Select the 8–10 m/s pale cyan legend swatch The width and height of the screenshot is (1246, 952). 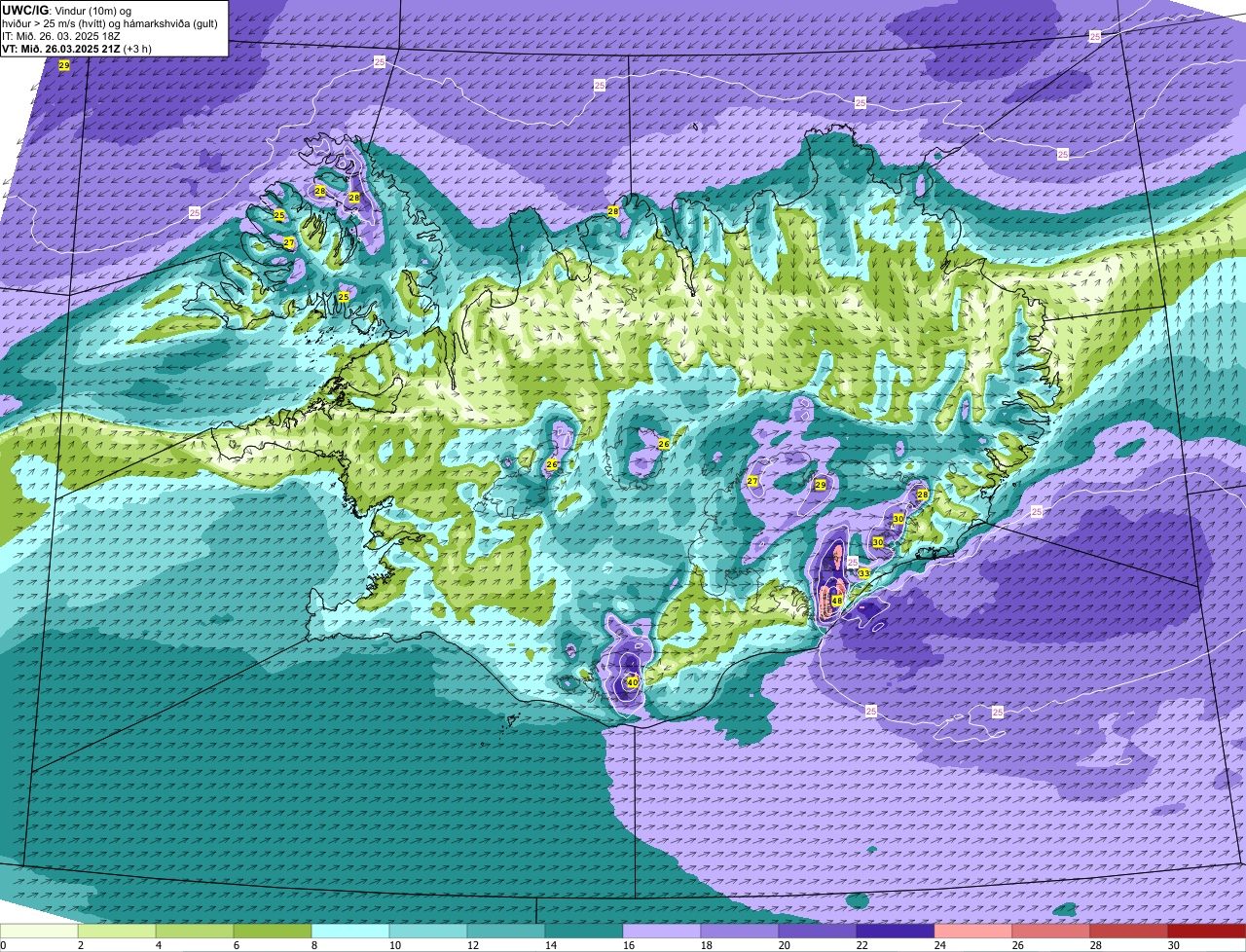[x=350, y=931]
